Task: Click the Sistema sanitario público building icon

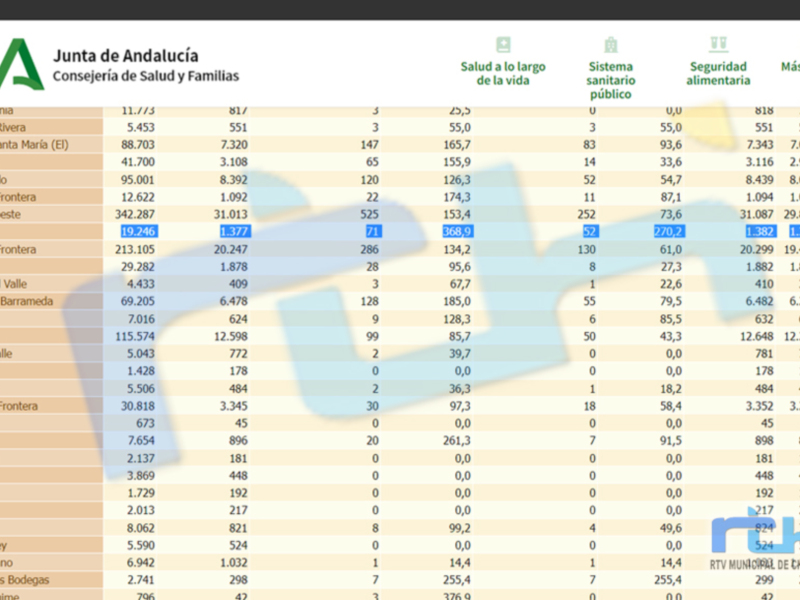Action: tap(610, 45)
